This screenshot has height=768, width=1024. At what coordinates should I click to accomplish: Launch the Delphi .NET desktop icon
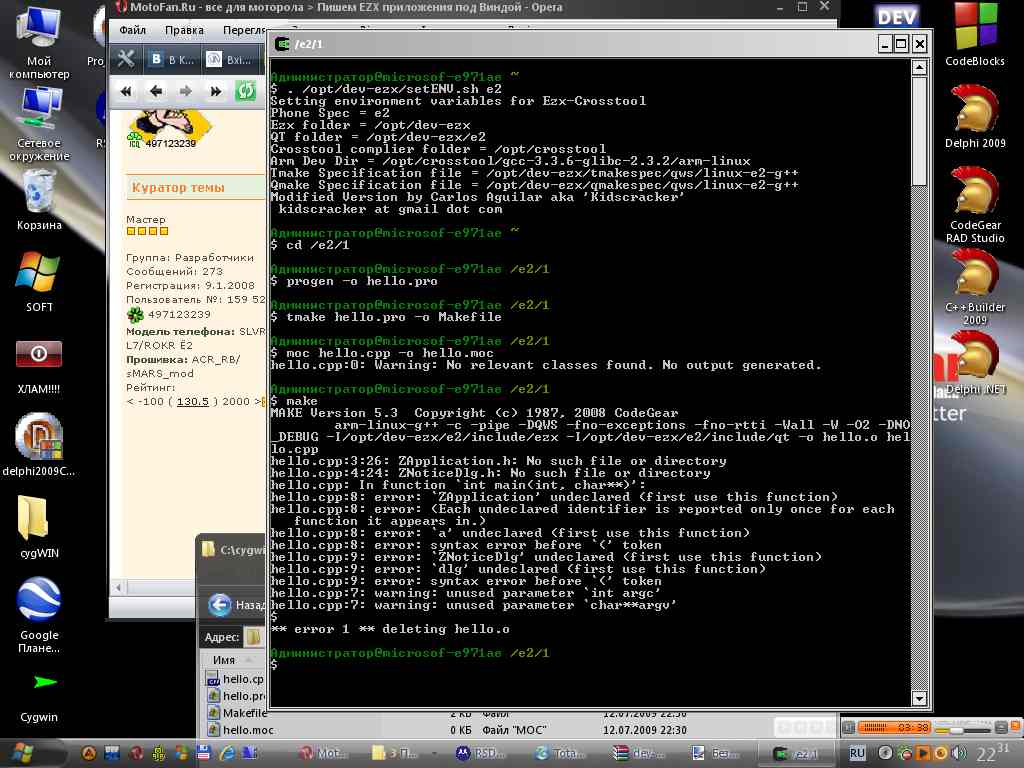[x=975, y=363]
